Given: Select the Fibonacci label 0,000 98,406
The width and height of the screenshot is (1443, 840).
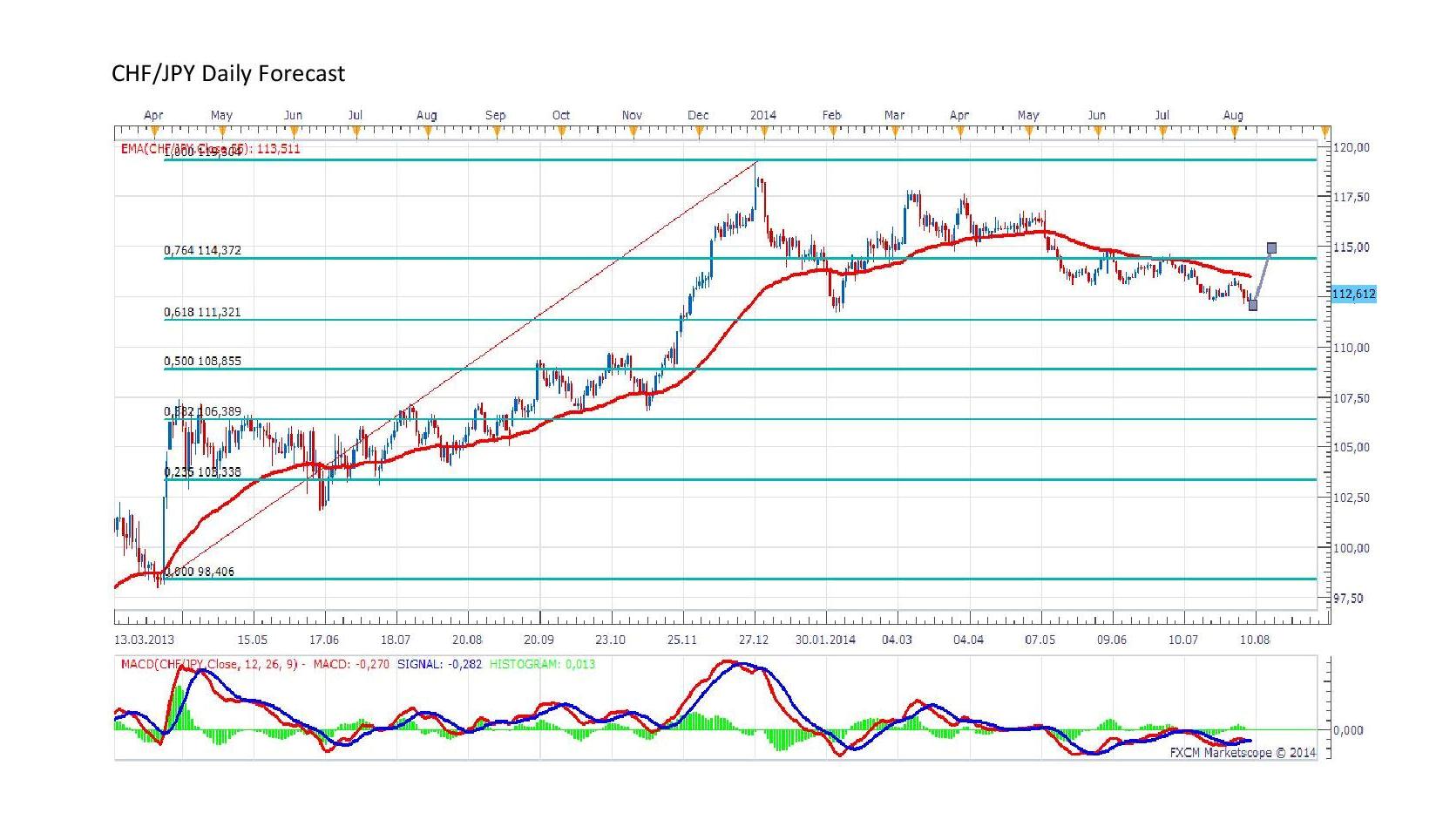Looking at the screenshot, I should [x=200, y=572].
